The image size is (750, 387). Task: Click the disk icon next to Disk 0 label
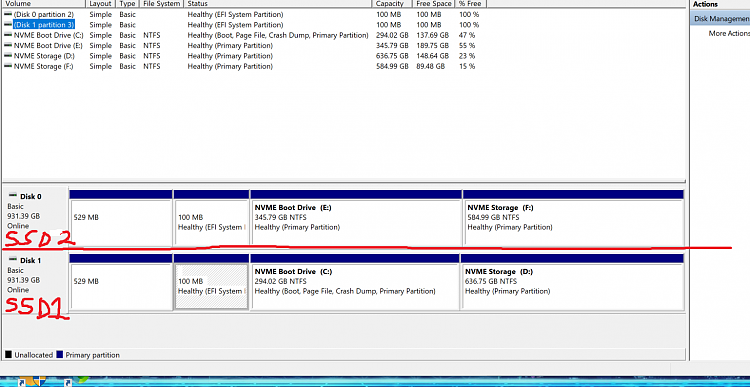[x=13, y=196]
